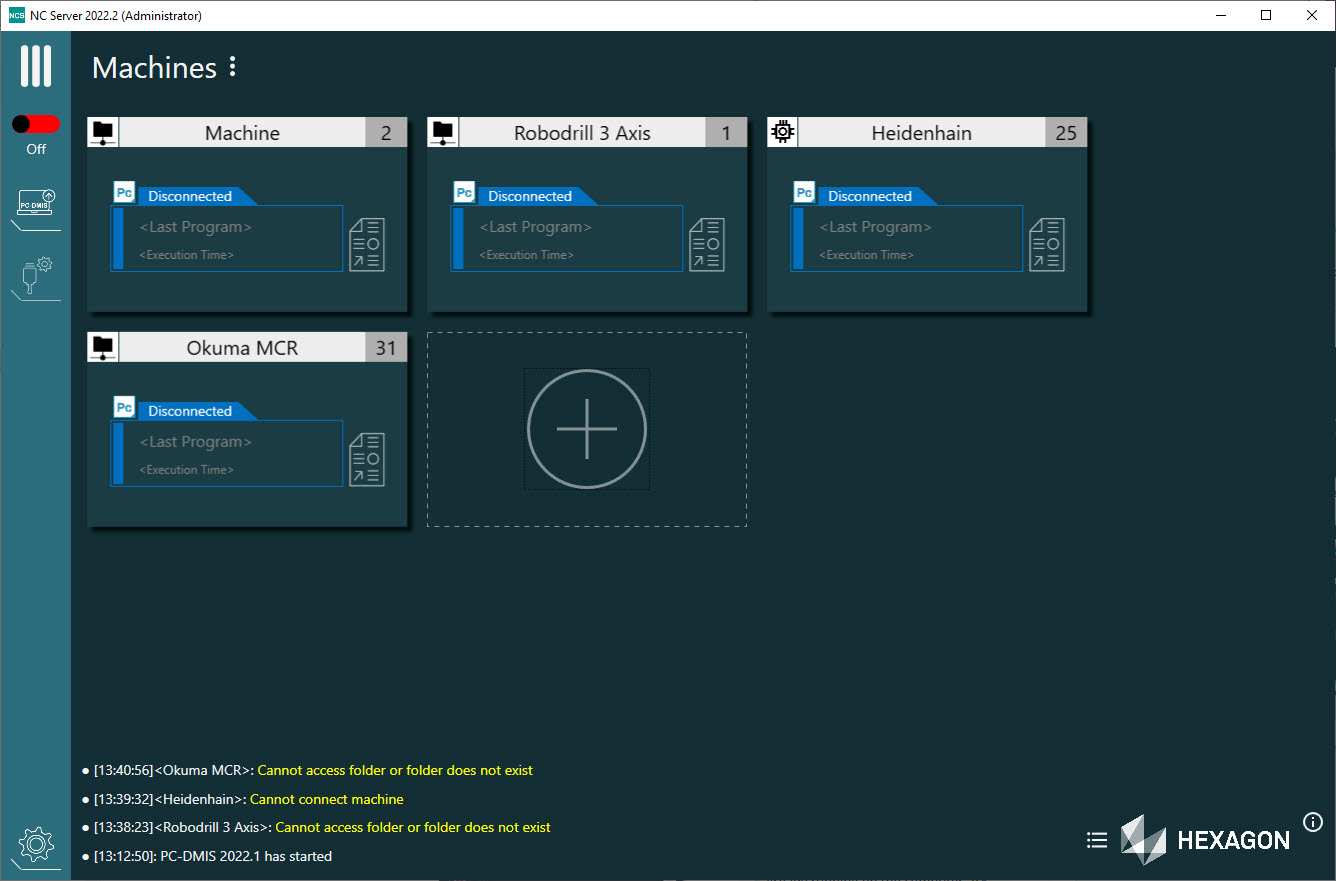
Task: Add a new machine with the plus tile
Action: (586, 429)
